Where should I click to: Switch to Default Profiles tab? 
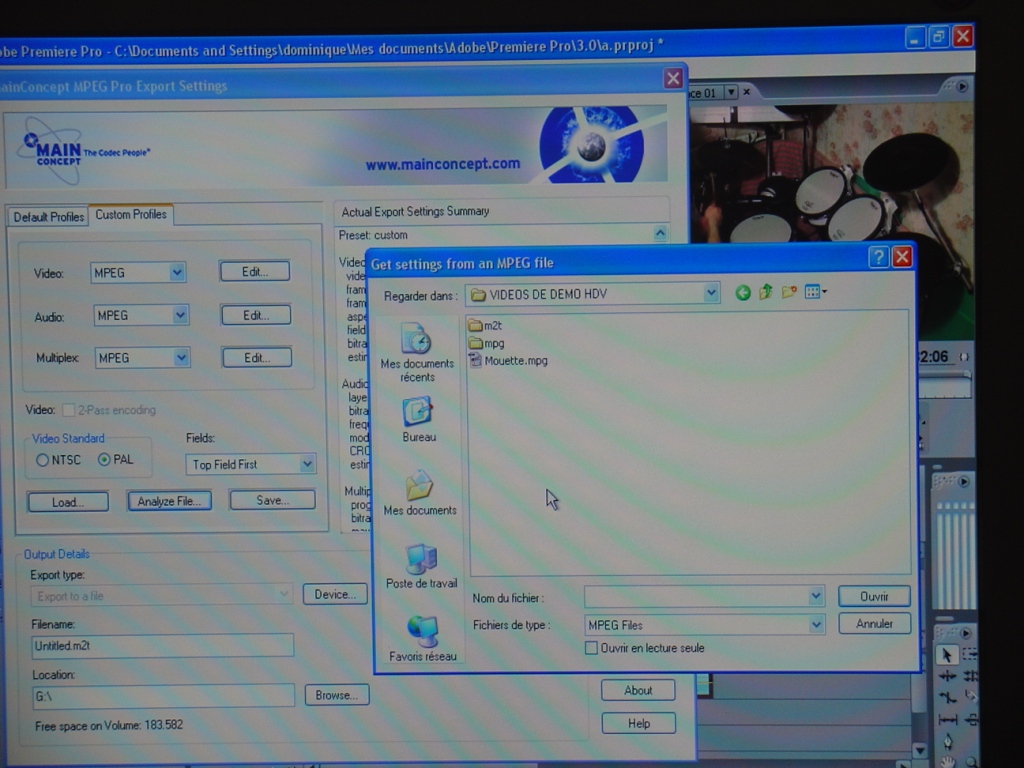click(x=48, y=217)
